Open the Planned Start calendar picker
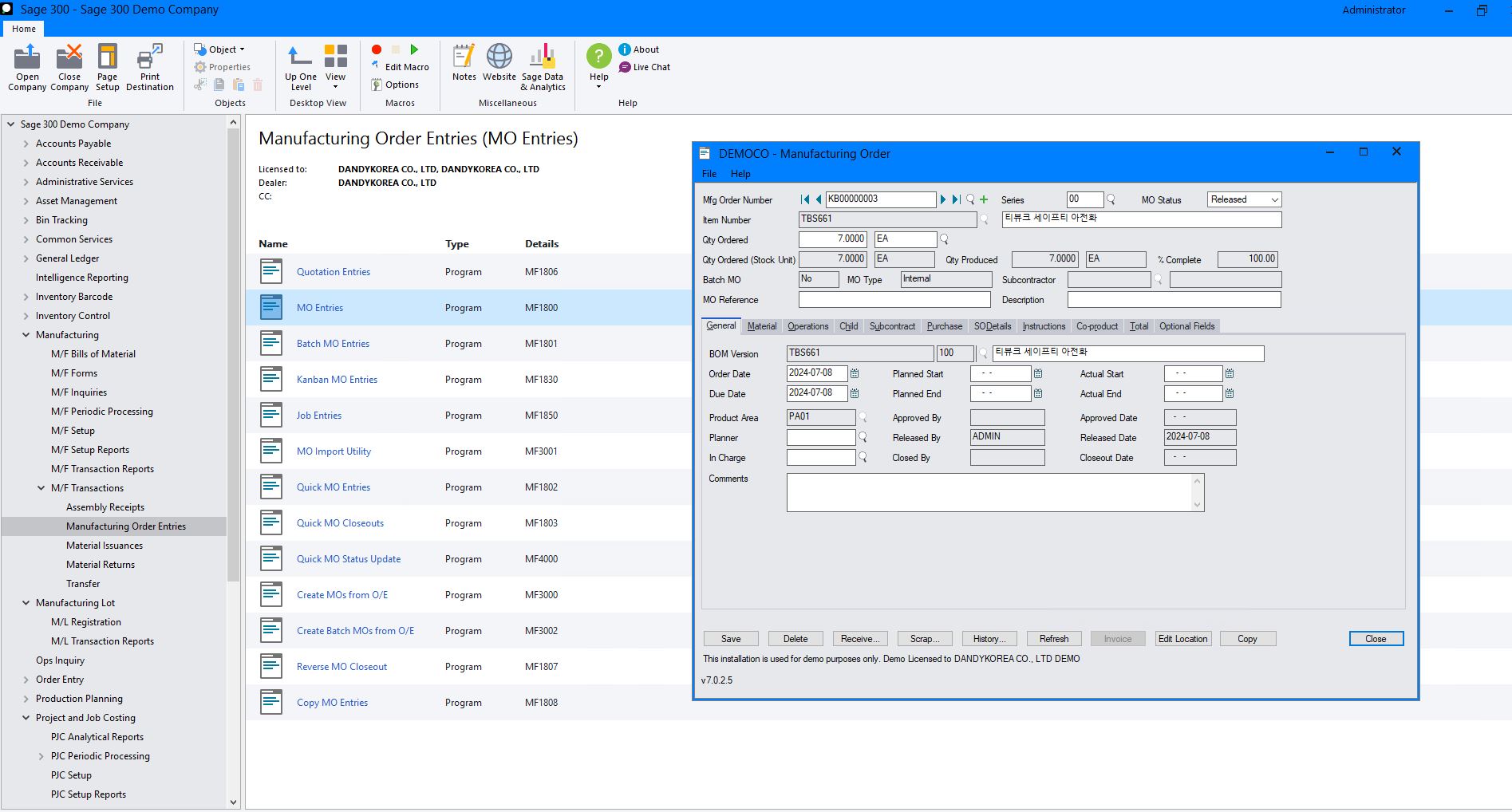Image resolution: width=1512 pixels, height=812 pixels. click(x=1038, y=373)
